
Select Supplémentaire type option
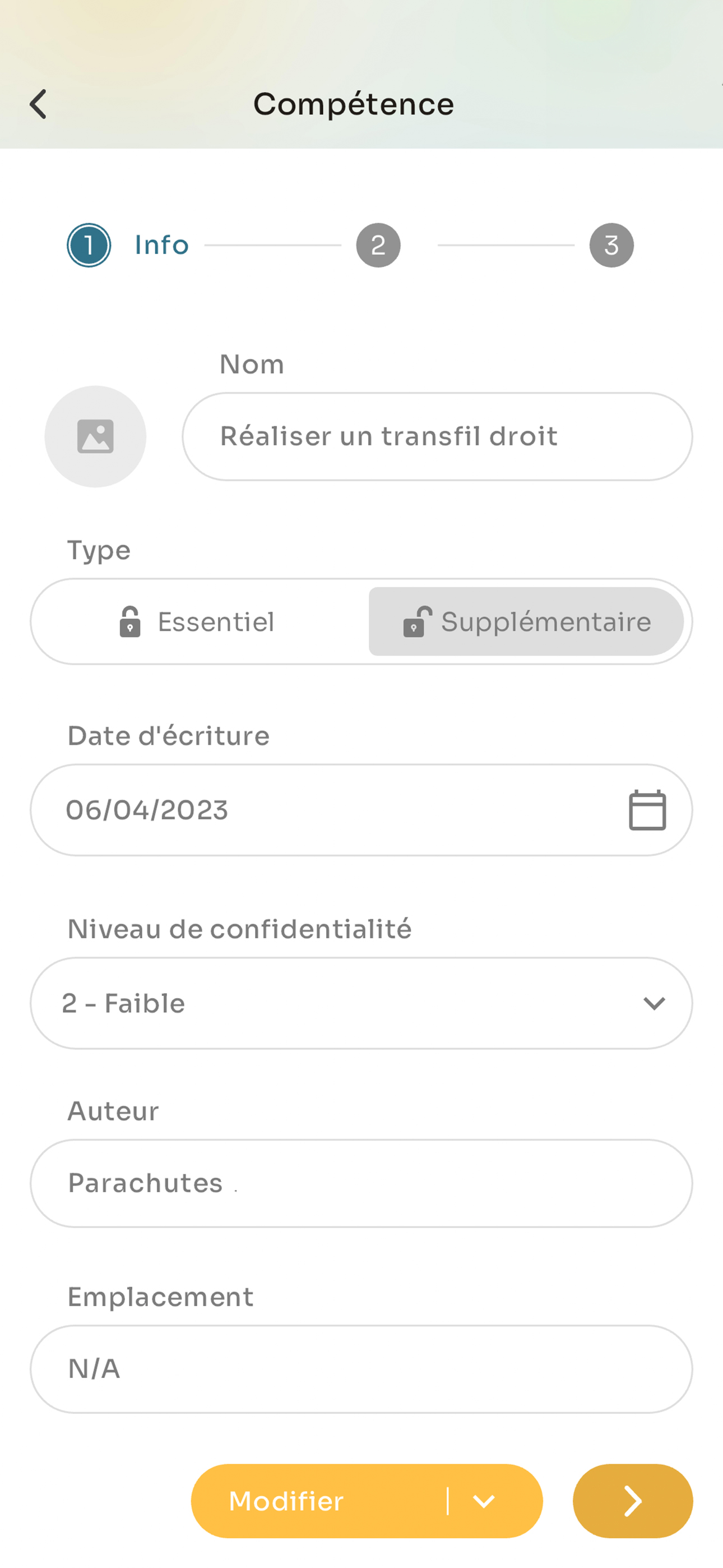526,622
